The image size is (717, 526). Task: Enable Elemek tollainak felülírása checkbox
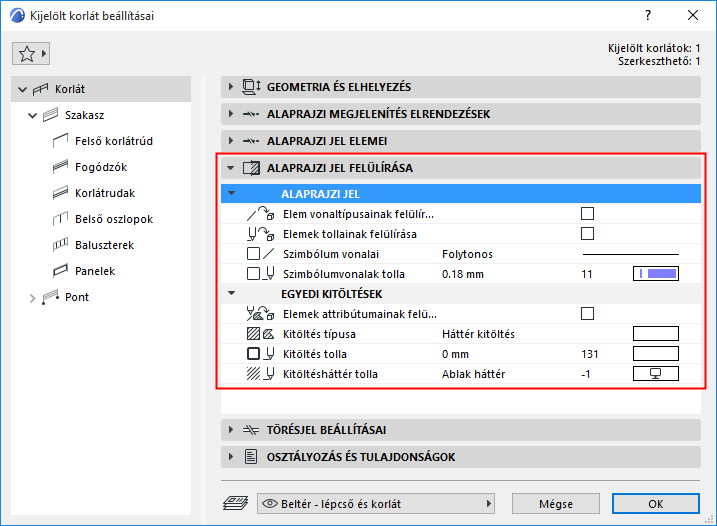point(587,234)
